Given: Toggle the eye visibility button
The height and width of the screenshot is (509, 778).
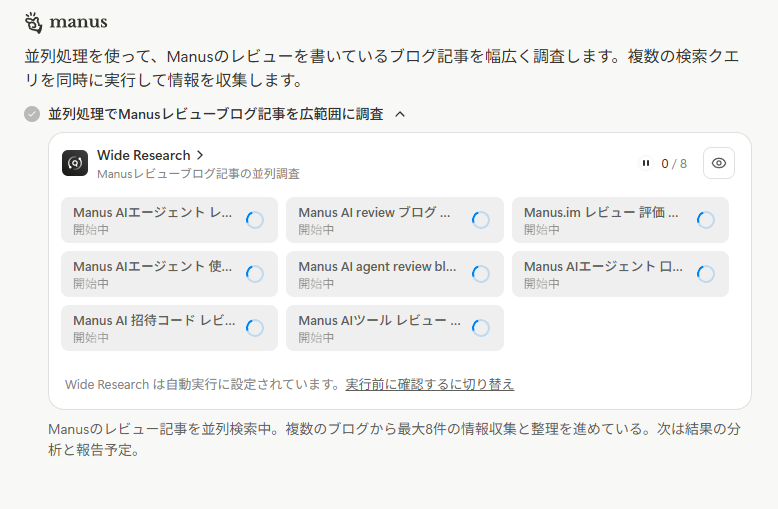Looking at the screenshot, I should [x=719, y=163].
